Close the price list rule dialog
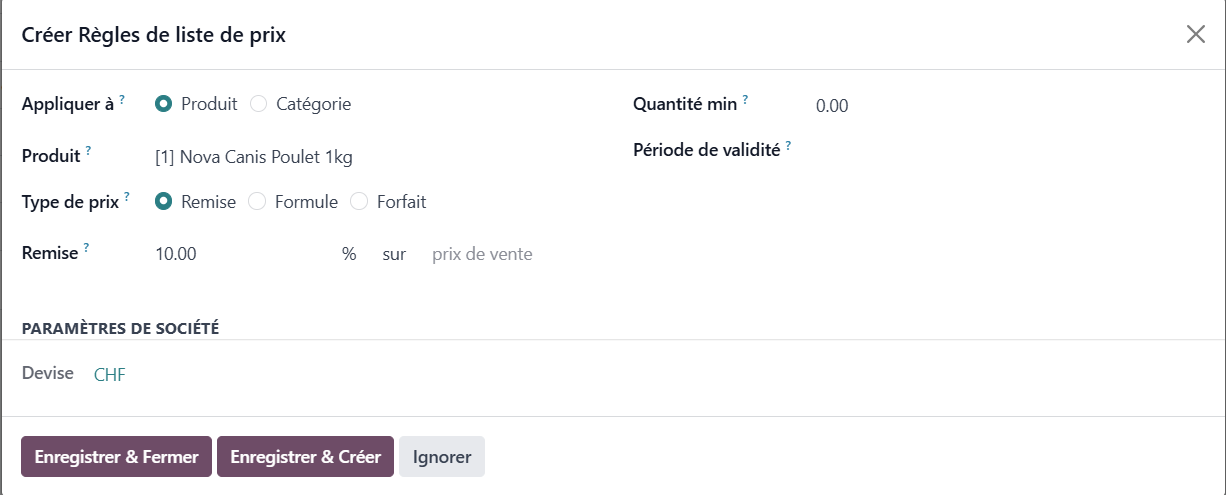 pos(1195,34)
